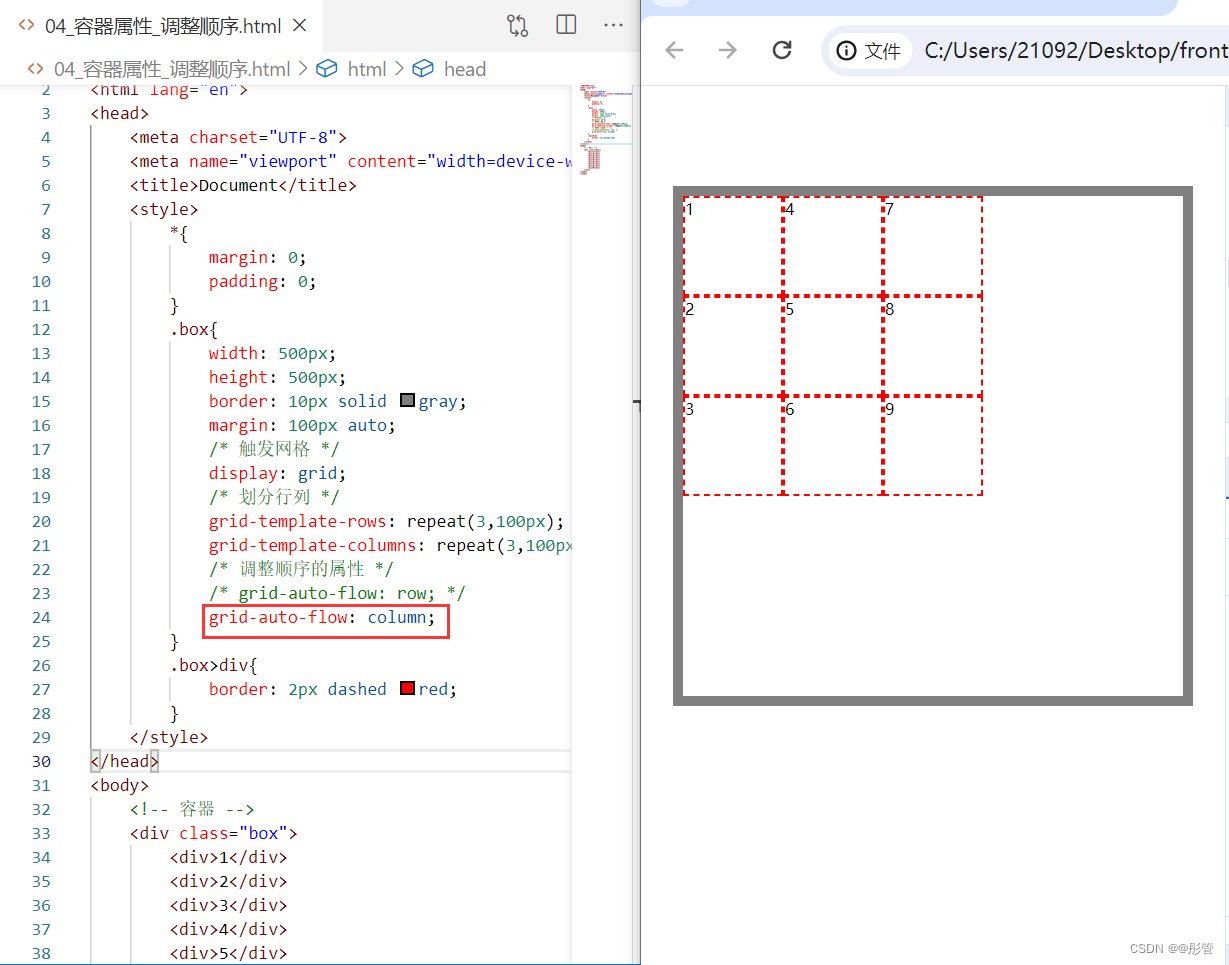
Task: Split the editor to the right
Action: [x=566, y=25]
